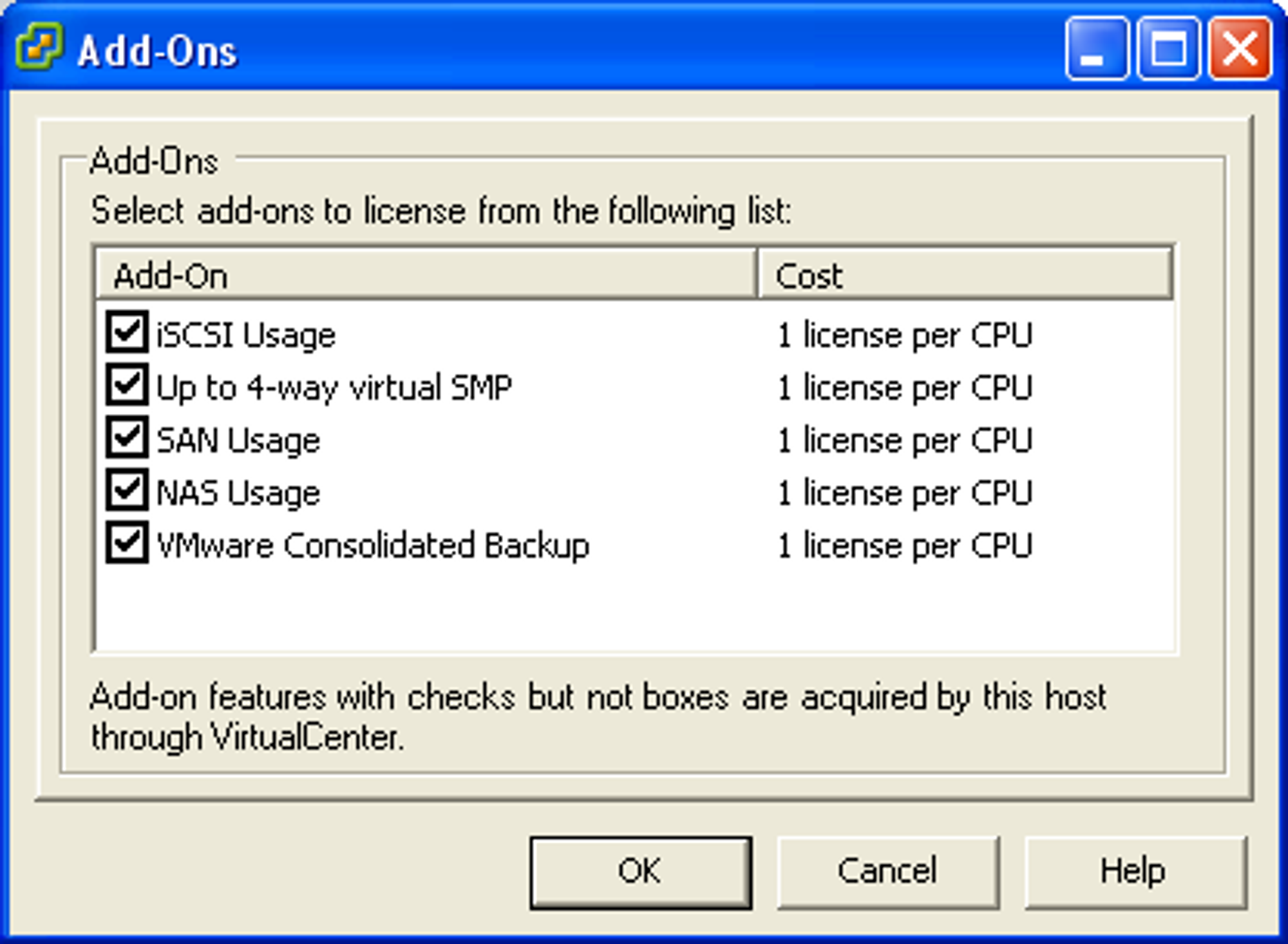
Task: Minimize the Add-Ons window
Action: click(1097, 49)
